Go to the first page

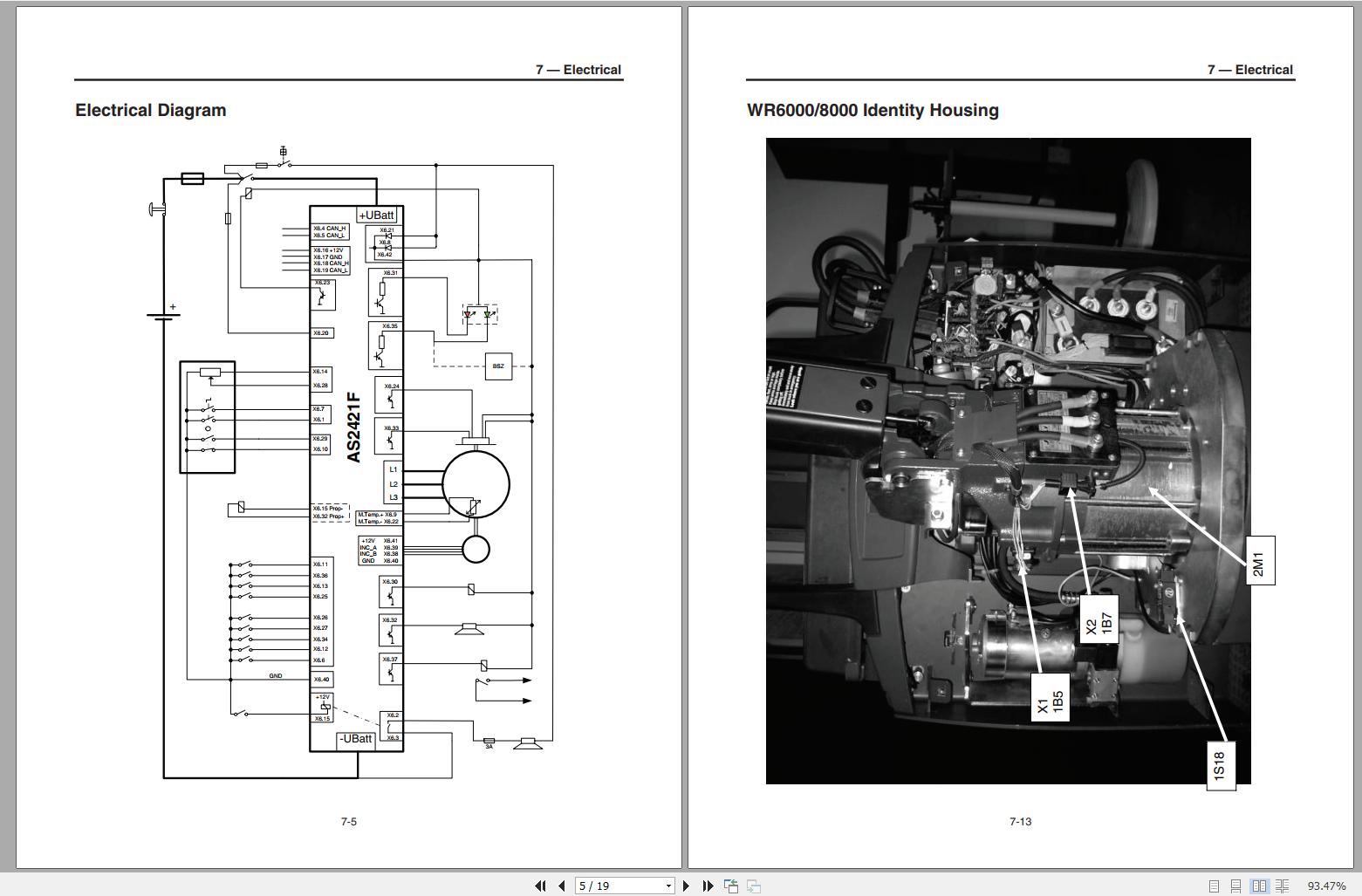(540, 886)
